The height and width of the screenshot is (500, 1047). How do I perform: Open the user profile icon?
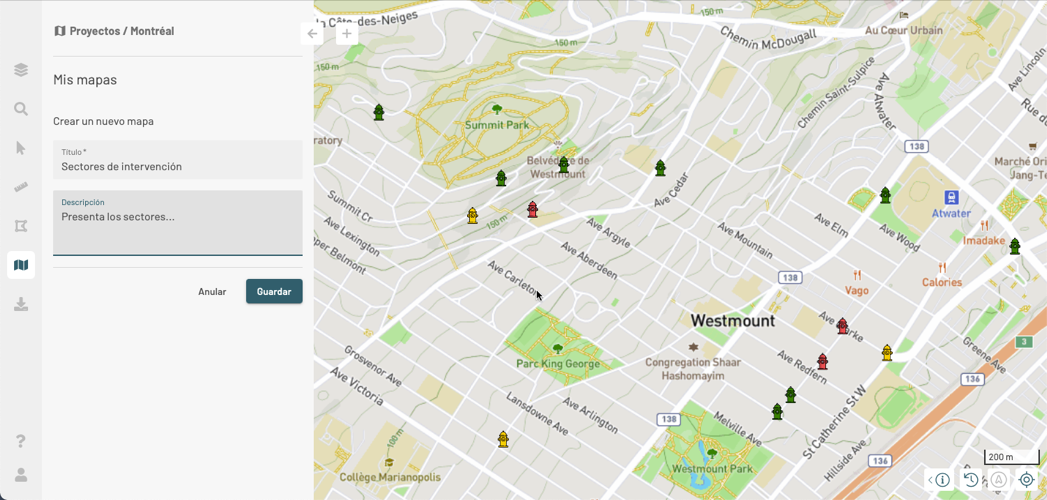coord(21,475)
